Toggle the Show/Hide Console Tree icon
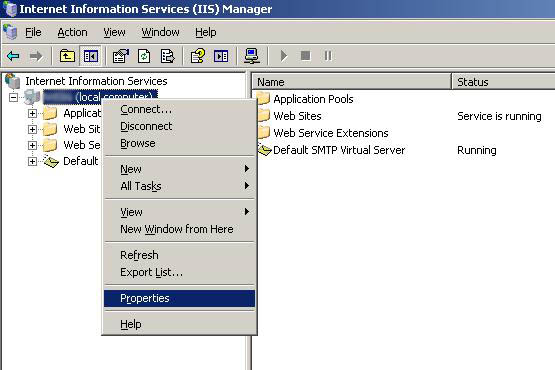 pos(91,56)
